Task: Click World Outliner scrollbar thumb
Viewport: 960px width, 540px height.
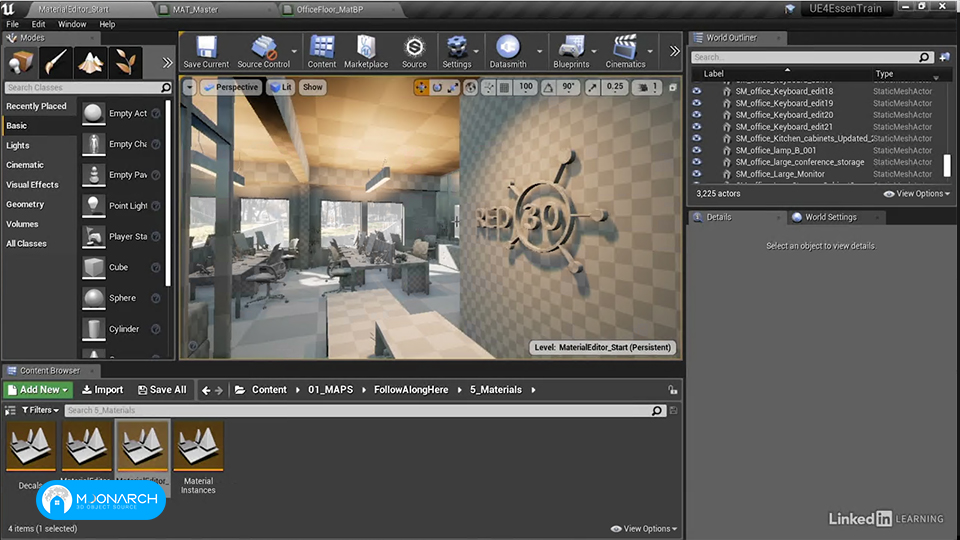Action: coord(947,165)
